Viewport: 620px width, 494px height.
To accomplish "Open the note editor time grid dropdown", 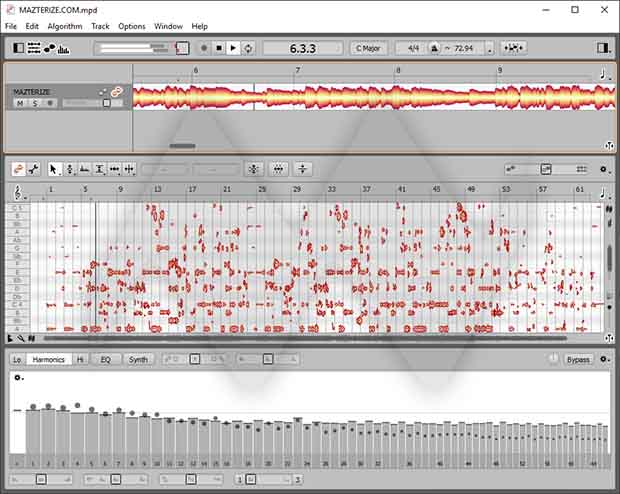I will [x=604, y=193].
